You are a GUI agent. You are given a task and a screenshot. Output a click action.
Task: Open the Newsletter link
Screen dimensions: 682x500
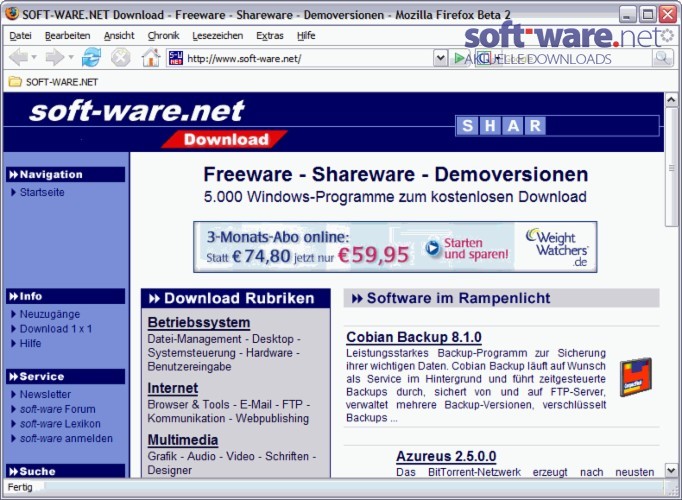pos(45,394)
